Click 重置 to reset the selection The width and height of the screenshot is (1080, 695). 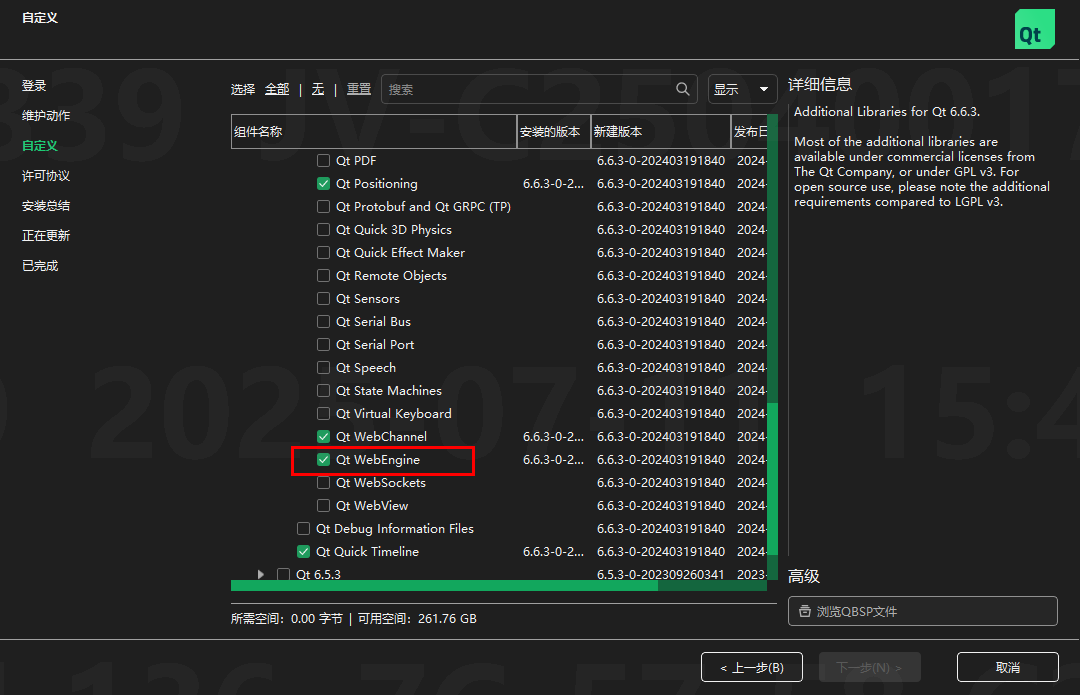click(358, 89)
